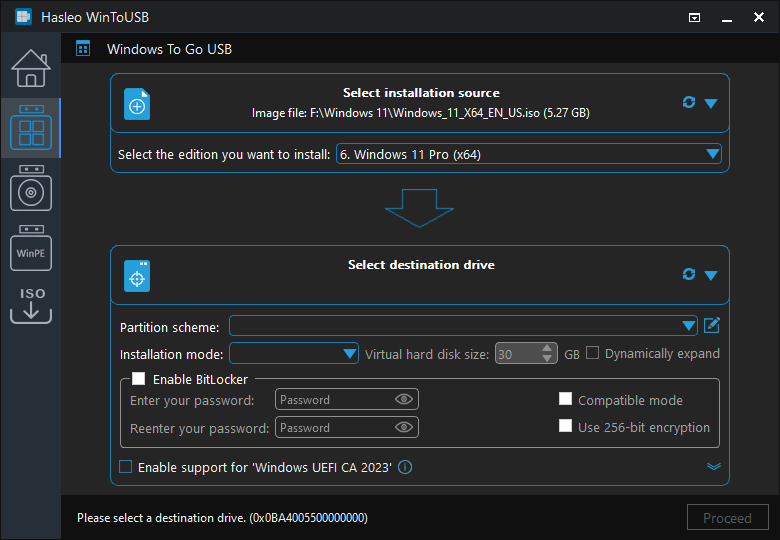Enable Compatible mode checkbox

(x=566, y=399)
